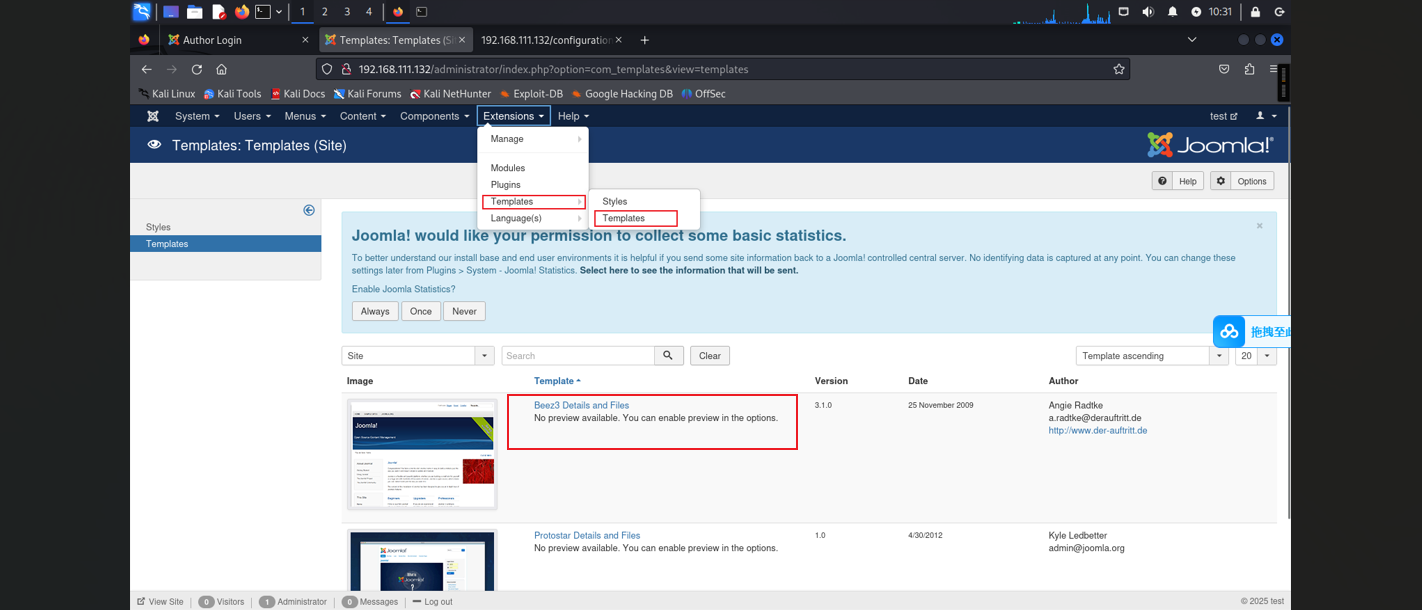Viewport: 1422px width, 610px height.
Task: Click the Save to Pocket icon
Action: (1224, 69)
